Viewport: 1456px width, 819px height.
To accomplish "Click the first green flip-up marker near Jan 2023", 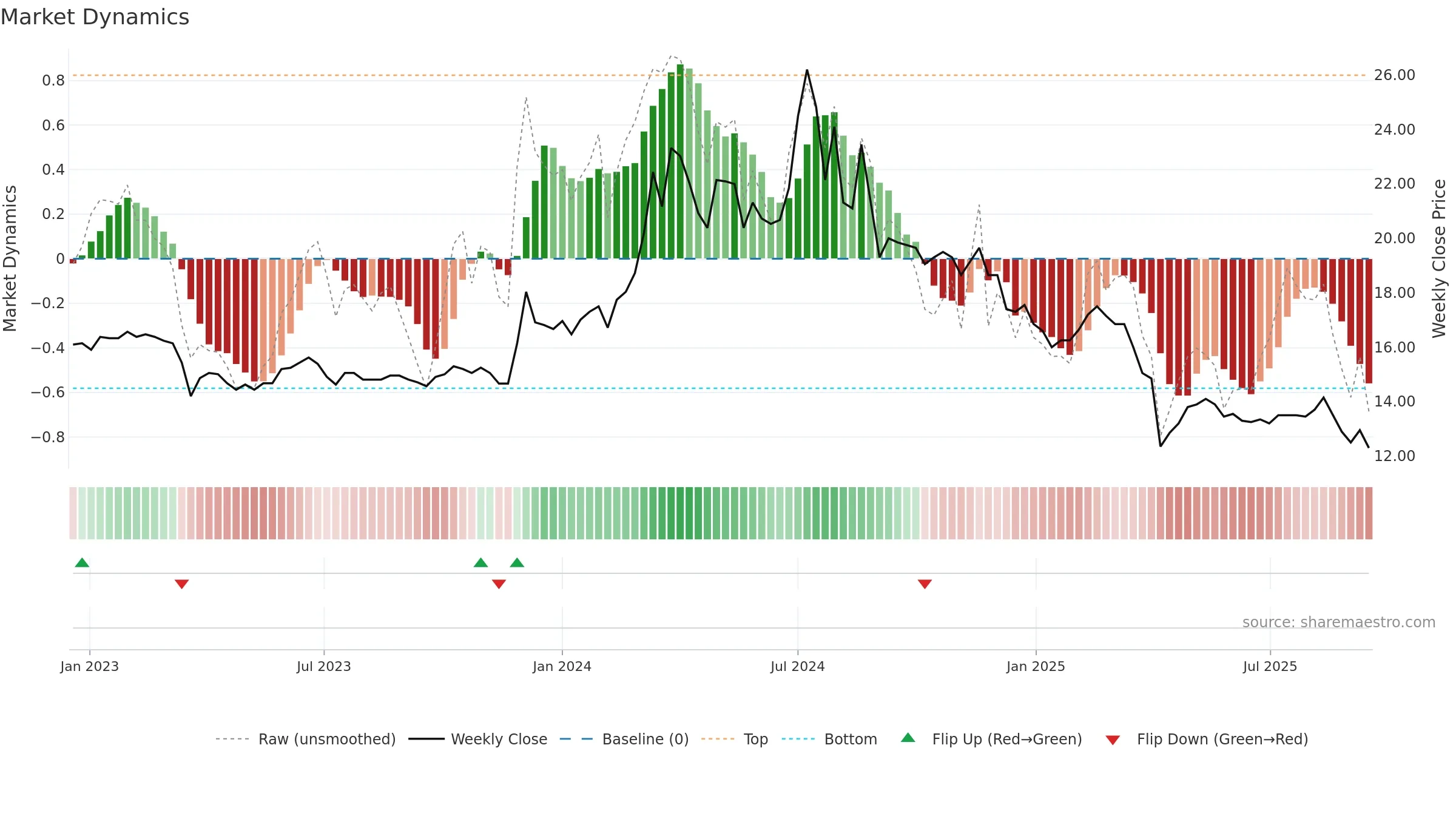I will 82,562.
